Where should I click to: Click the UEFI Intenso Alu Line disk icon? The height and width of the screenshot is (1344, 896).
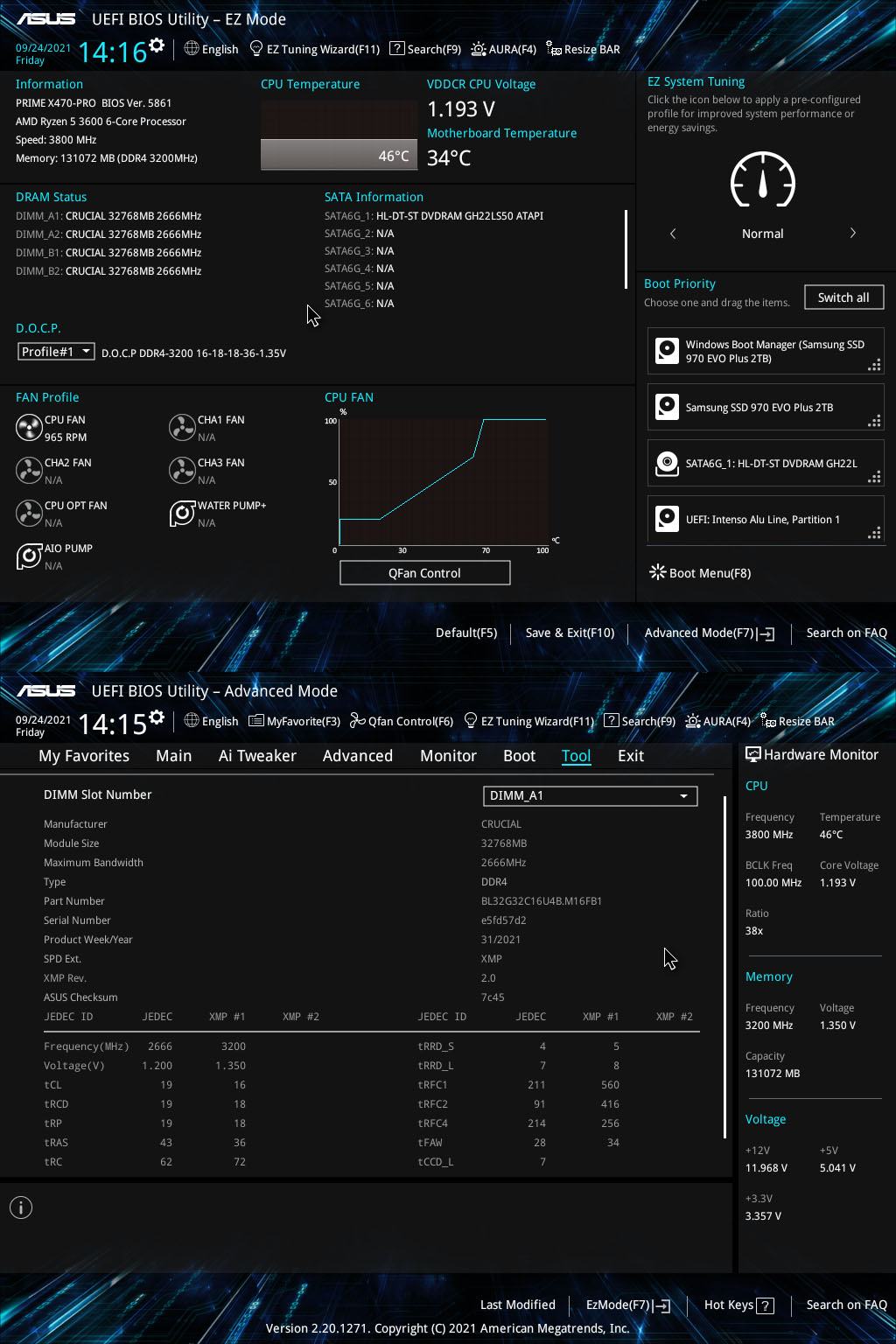click(667, 519)
